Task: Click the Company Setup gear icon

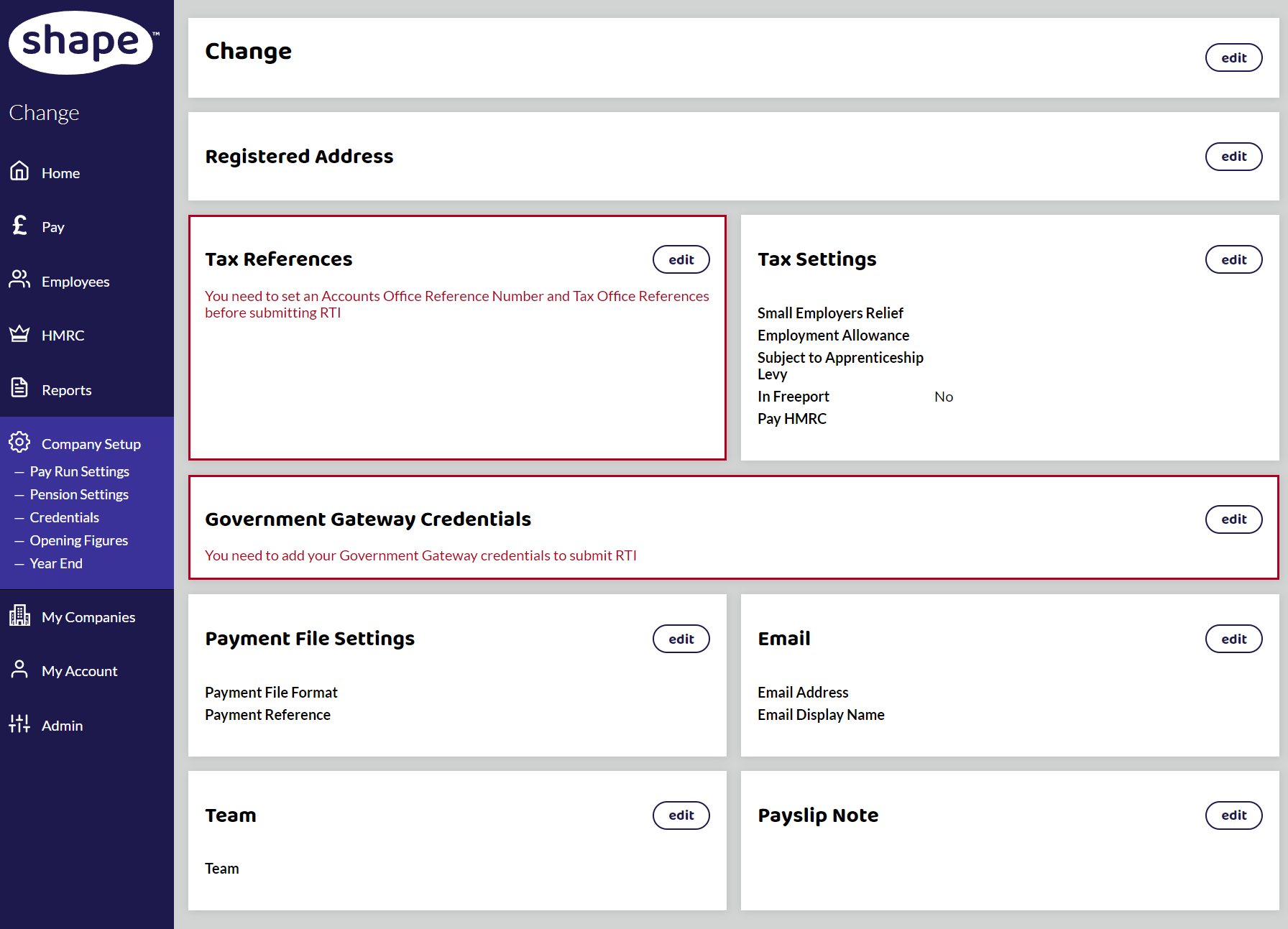Action: click(x=19, y=442)
